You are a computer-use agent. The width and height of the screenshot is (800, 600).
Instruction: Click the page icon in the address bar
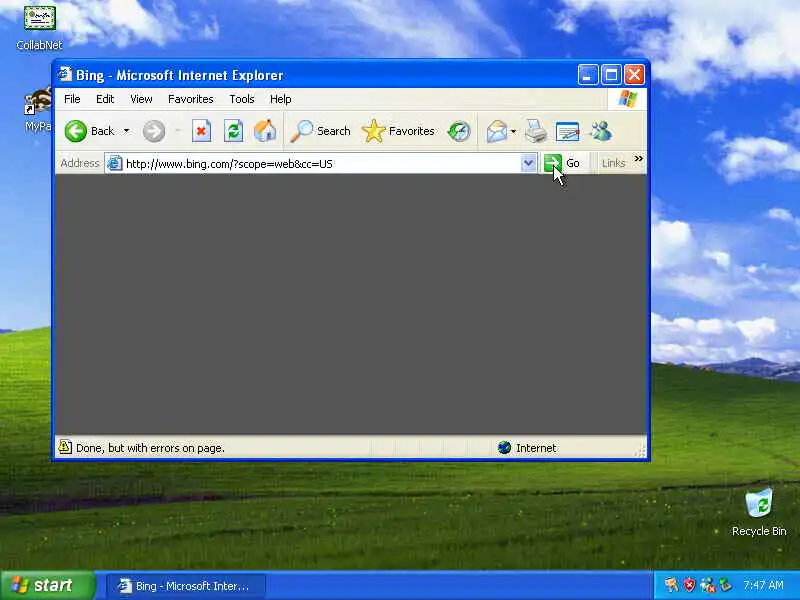coord(114,163)
